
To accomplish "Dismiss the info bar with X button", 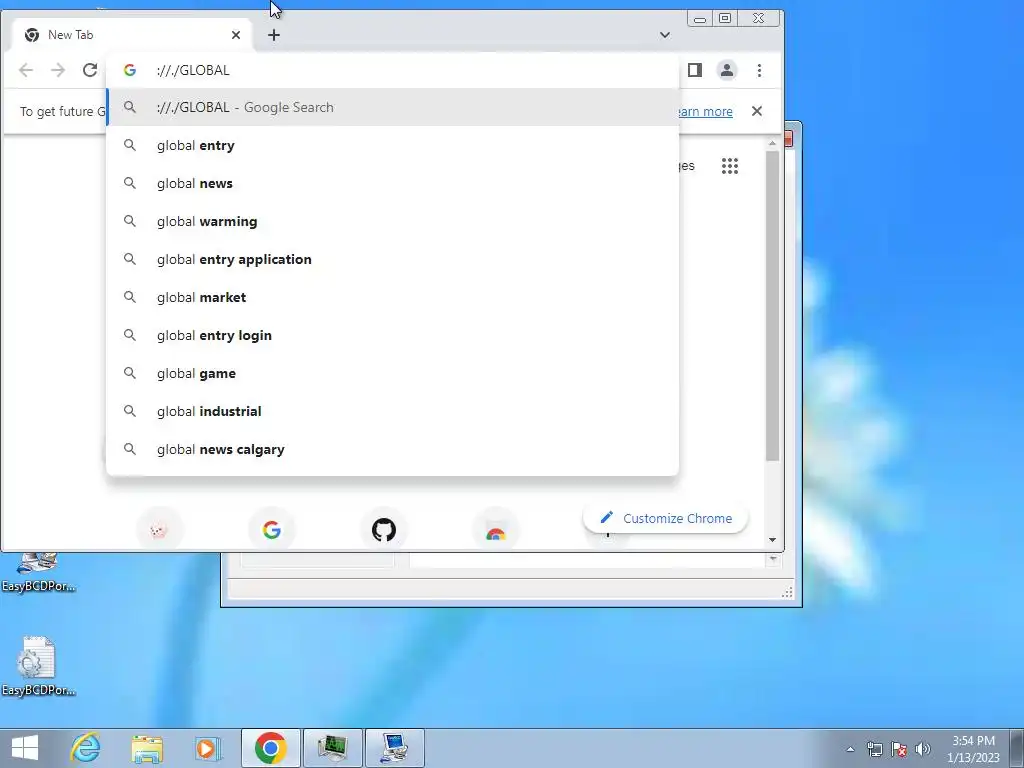I will click(x=757, y=111).
